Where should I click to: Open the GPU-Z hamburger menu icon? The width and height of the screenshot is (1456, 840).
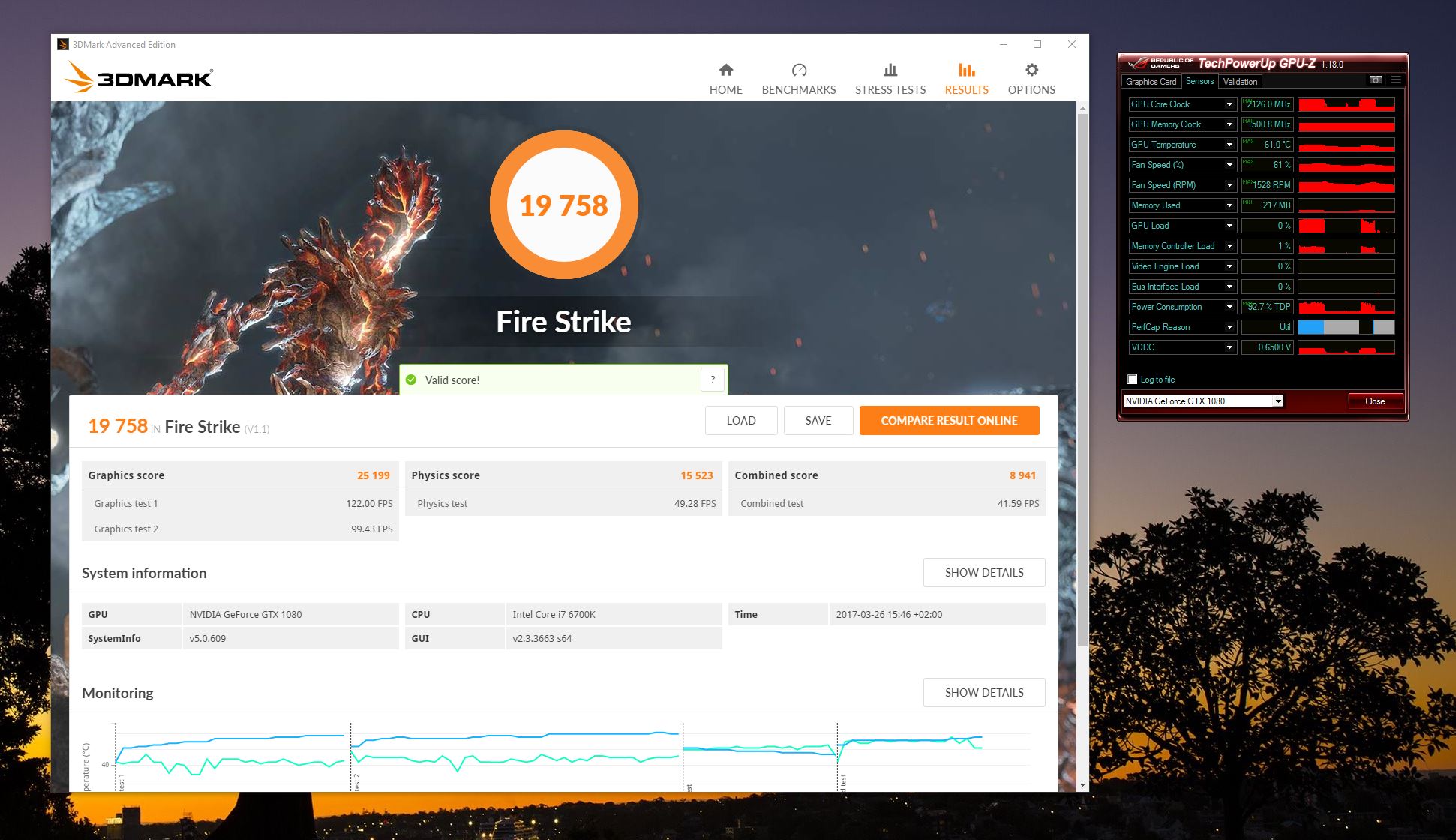pos(1395,79)
